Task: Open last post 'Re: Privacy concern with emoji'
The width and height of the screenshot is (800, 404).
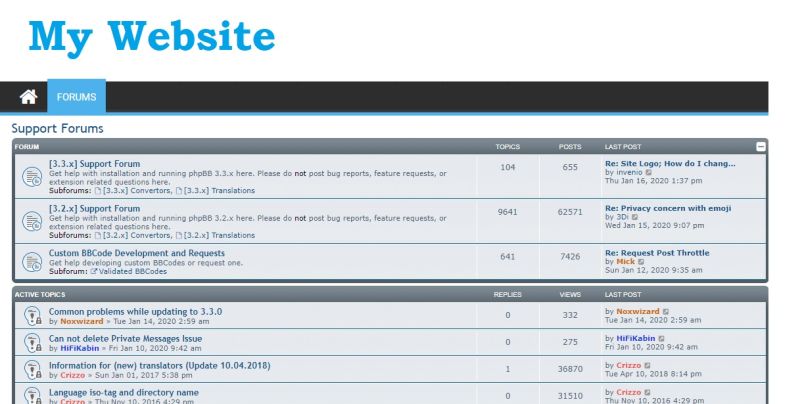Action: (x=668, y=208)
